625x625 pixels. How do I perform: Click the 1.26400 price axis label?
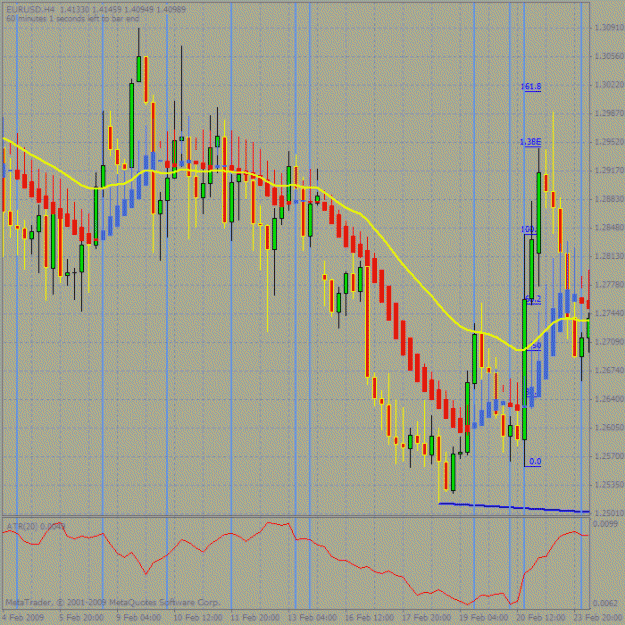pyautogui.click(x=609, y=399)
